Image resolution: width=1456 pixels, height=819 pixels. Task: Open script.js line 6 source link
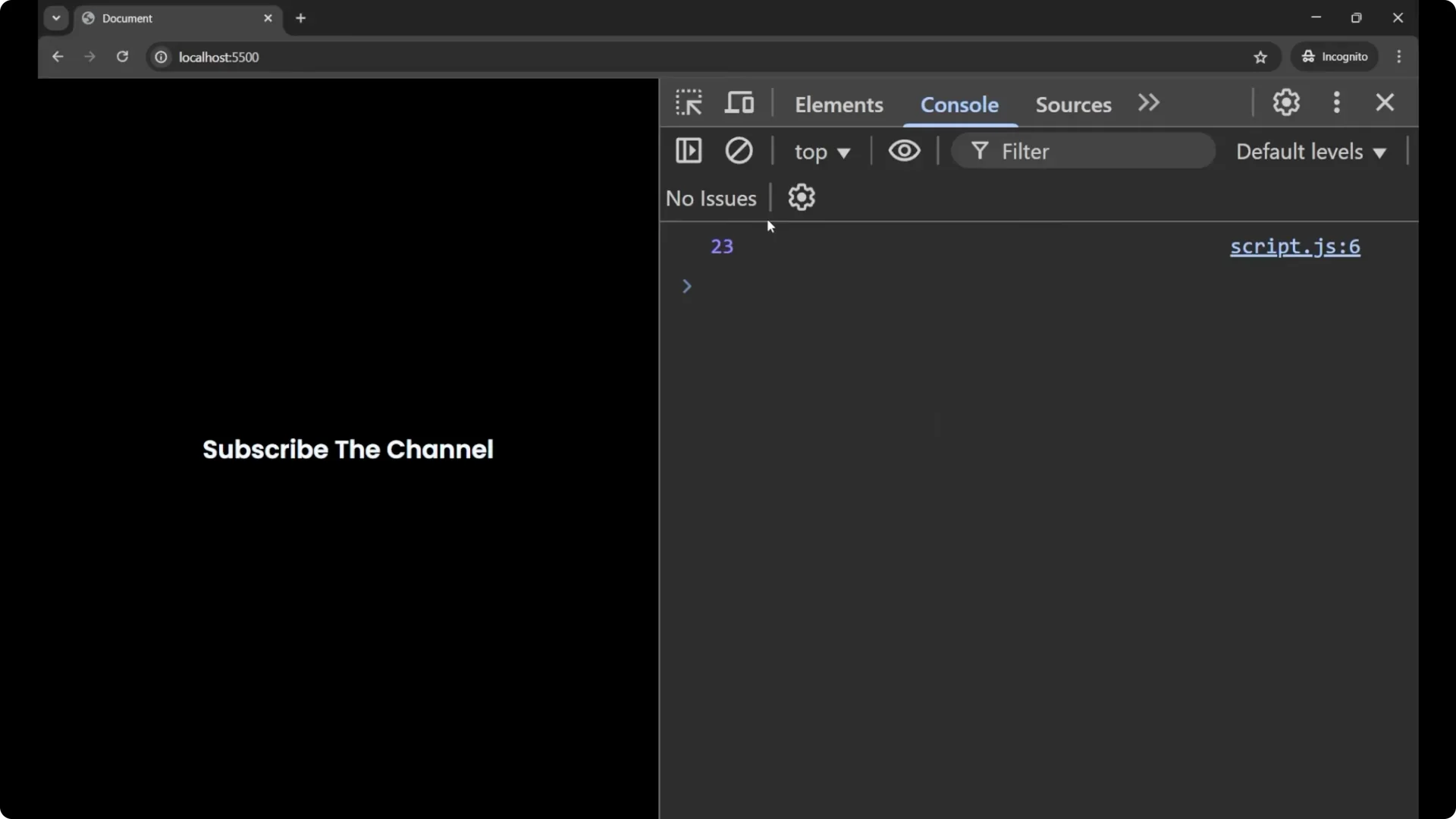[x=1294, y=246]
